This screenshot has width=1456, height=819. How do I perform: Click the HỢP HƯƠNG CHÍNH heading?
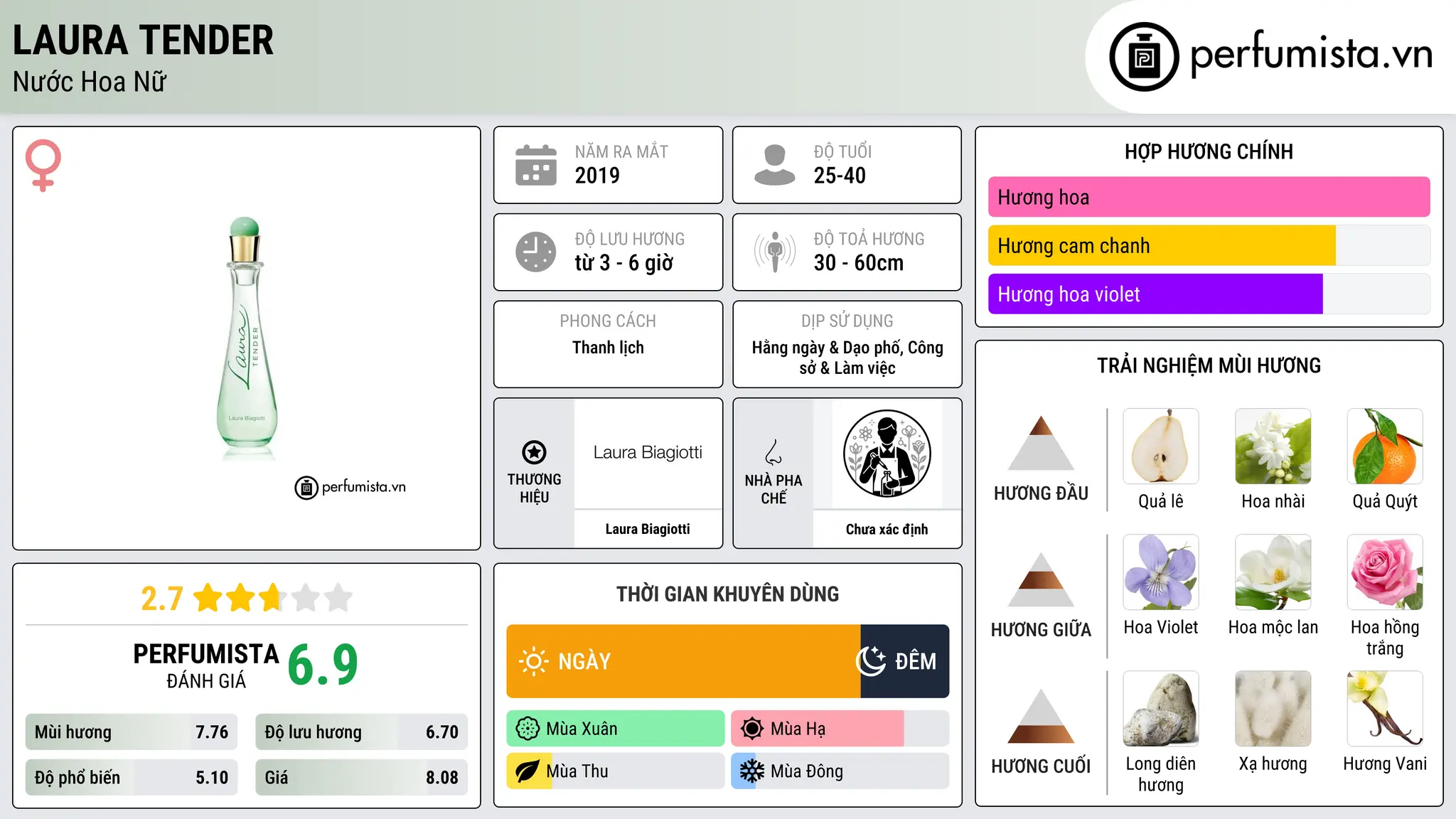pos(1209,151)
